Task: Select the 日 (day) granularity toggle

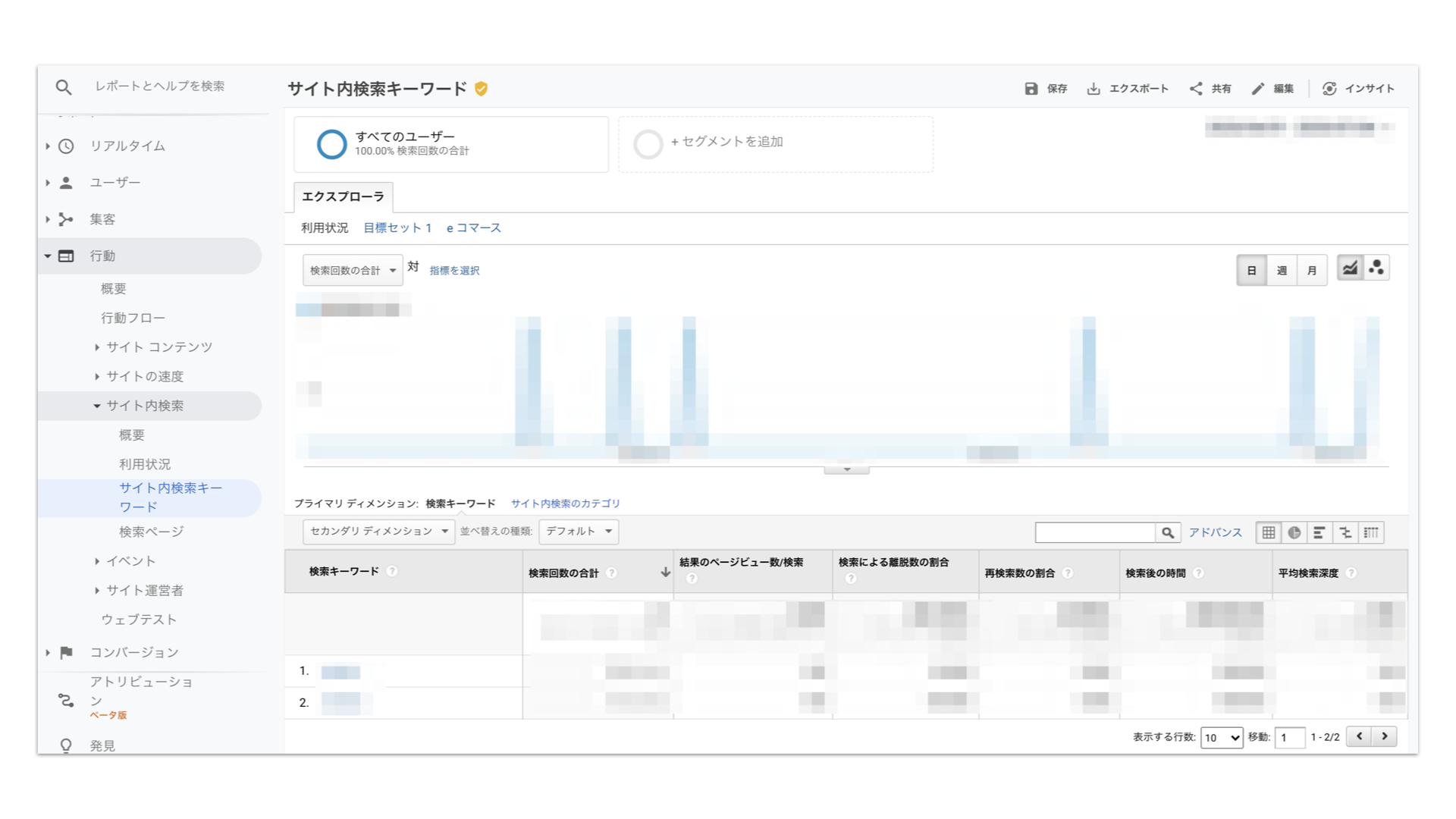Action: pos(1252,271)
